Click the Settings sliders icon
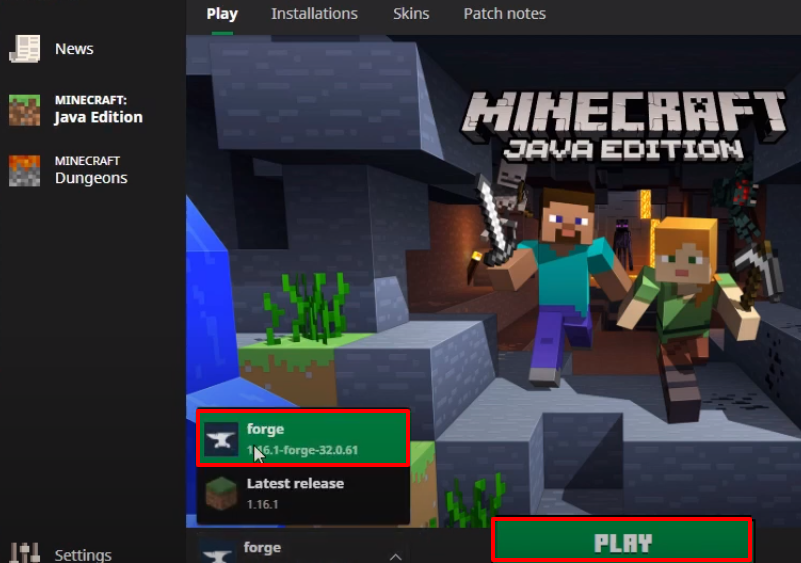The width and height of the screenshot is (801, 563). tap(25, 553)
